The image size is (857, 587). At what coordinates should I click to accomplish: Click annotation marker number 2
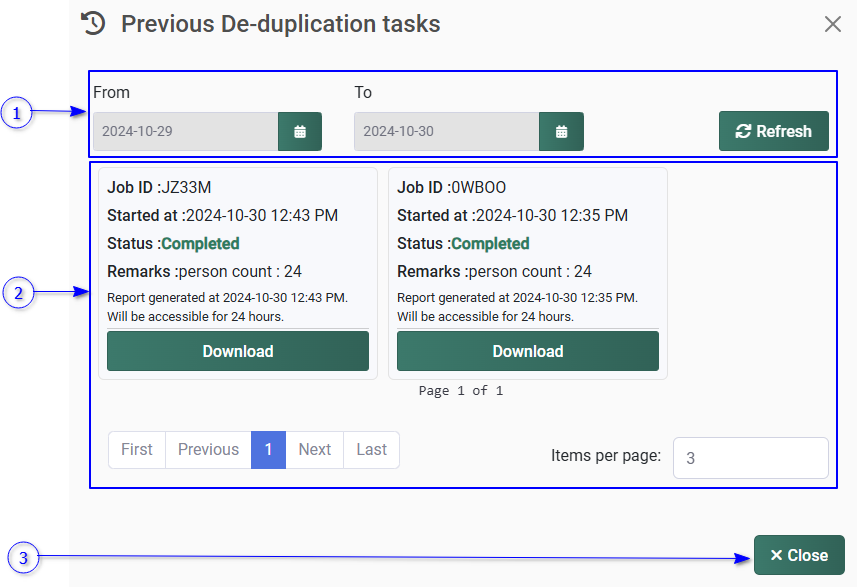15,293
